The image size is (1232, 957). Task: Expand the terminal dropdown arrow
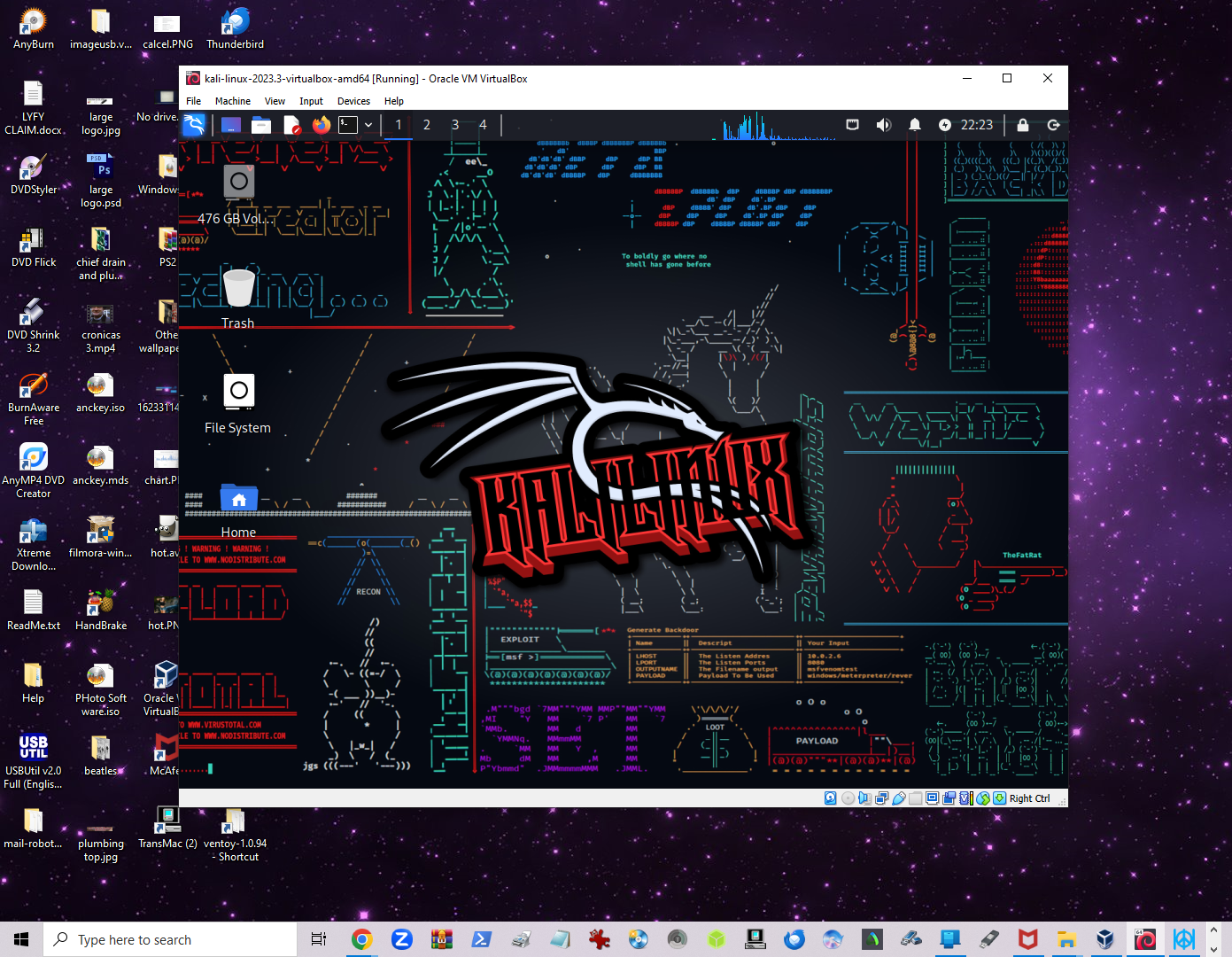(368, 125)
